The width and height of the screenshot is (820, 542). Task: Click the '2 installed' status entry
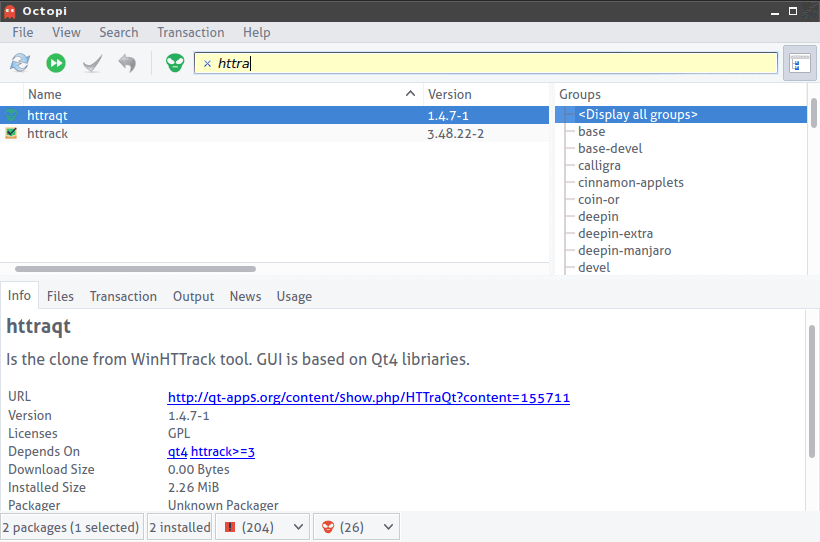pos(179,527)
